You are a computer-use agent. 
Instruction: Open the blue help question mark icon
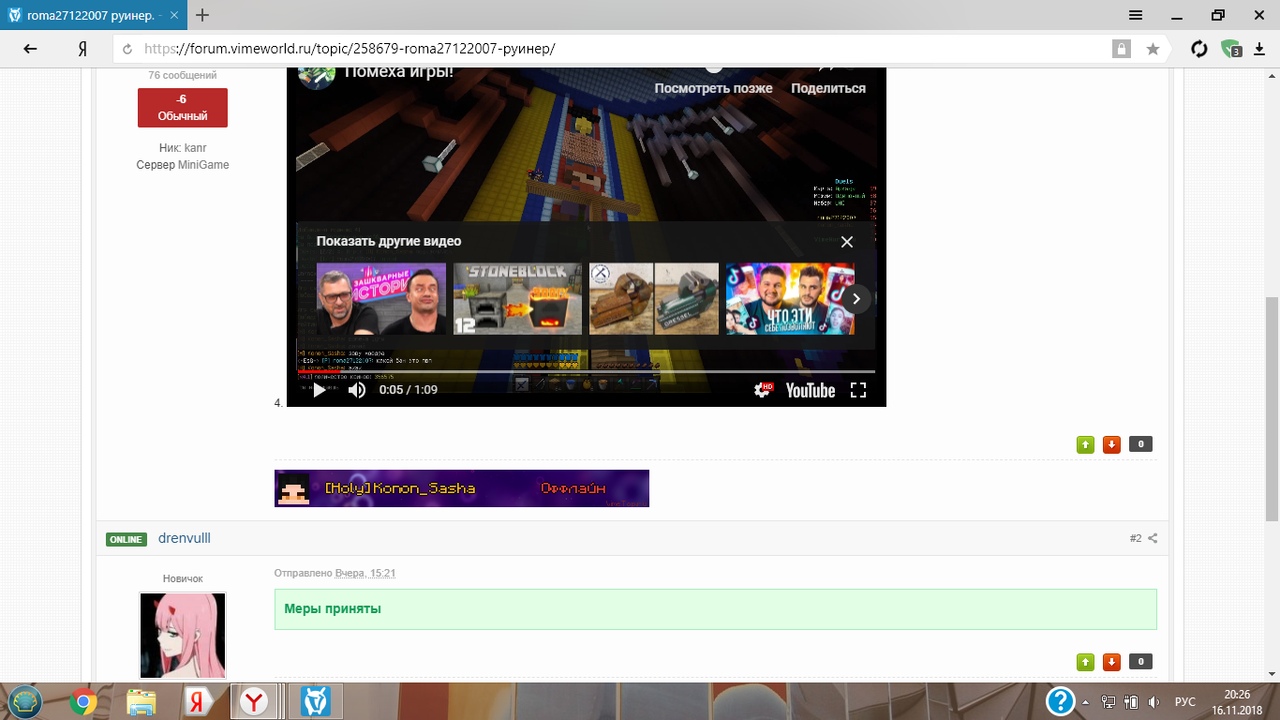(x=1060, y=701)
